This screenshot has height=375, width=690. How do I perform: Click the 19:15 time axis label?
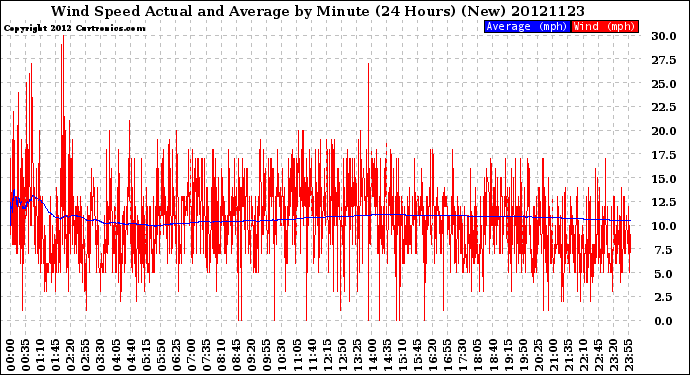pos(508,355)
